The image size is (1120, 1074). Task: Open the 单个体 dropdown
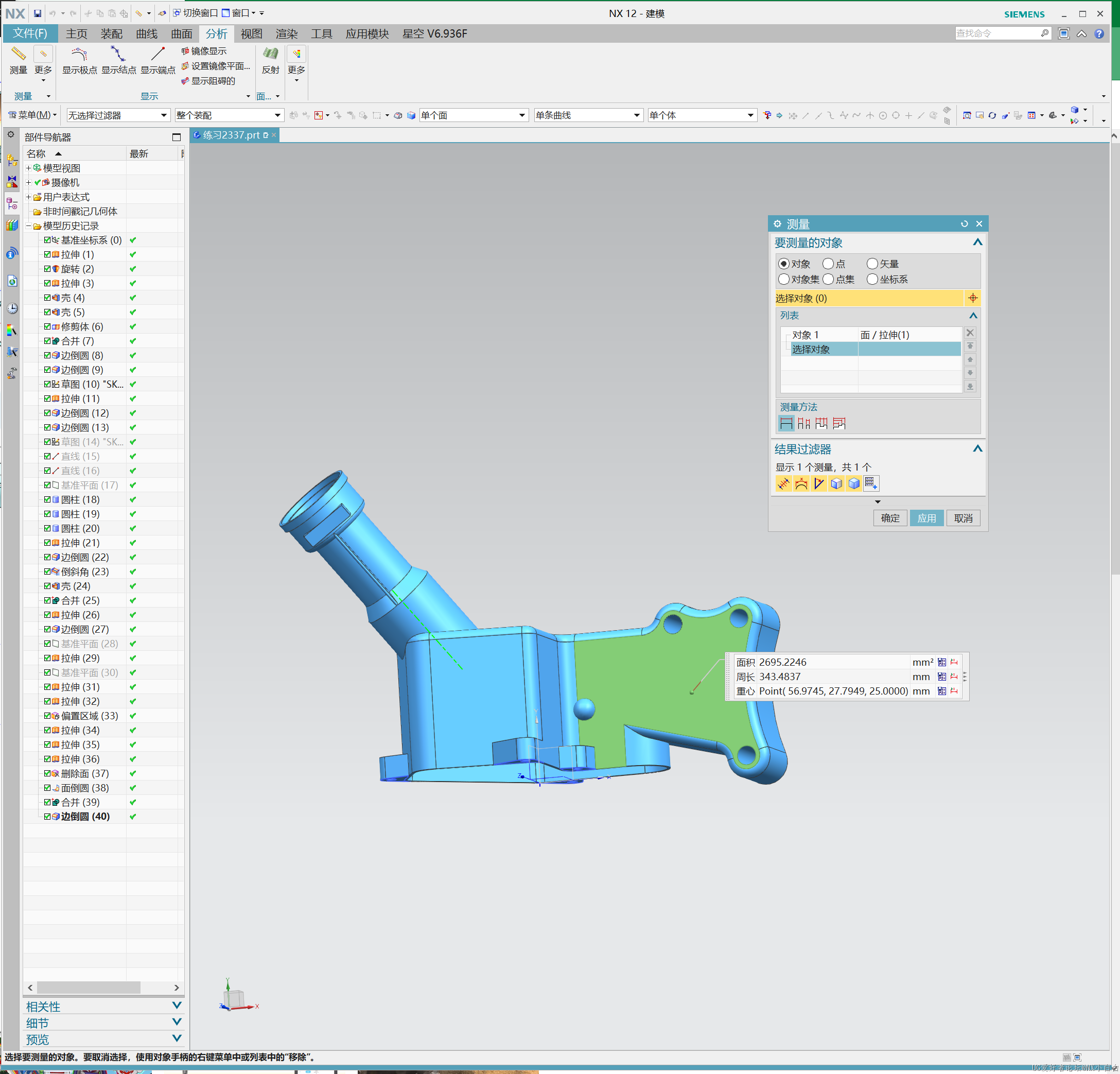tap(702, 115)
